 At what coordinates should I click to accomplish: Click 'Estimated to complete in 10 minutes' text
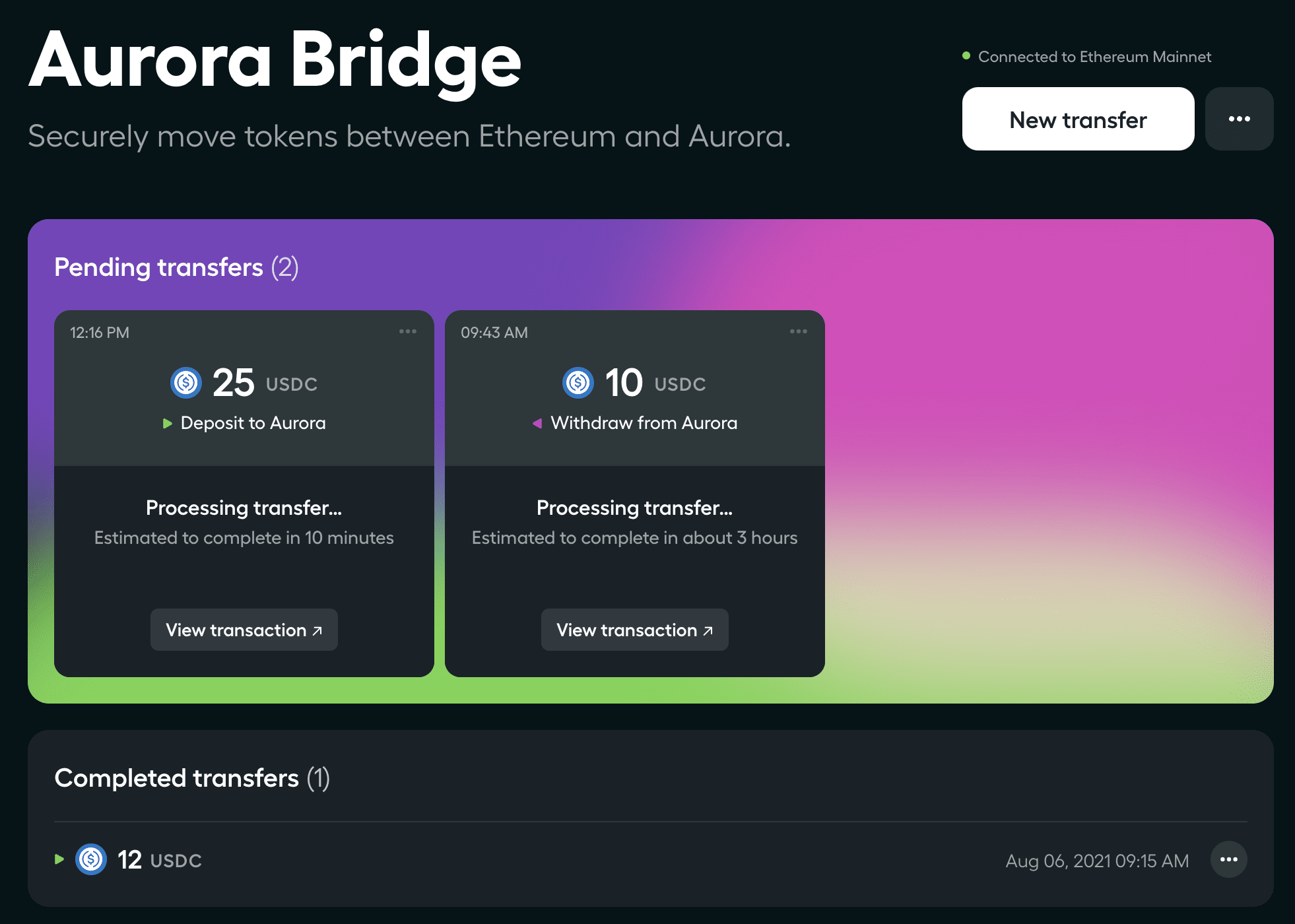coord(244,538)
